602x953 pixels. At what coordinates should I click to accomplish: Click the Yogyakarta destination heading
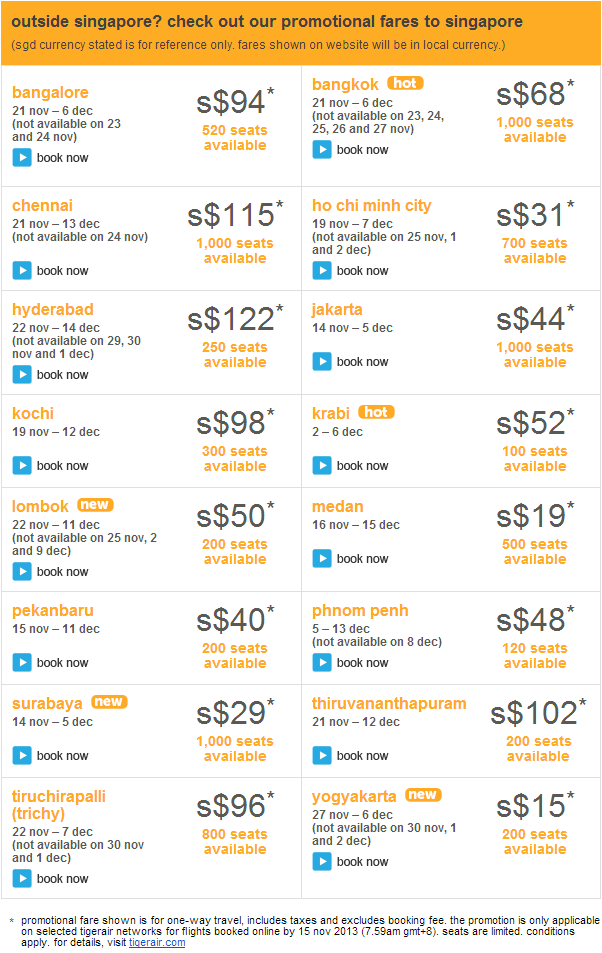(x=354, y=796)
